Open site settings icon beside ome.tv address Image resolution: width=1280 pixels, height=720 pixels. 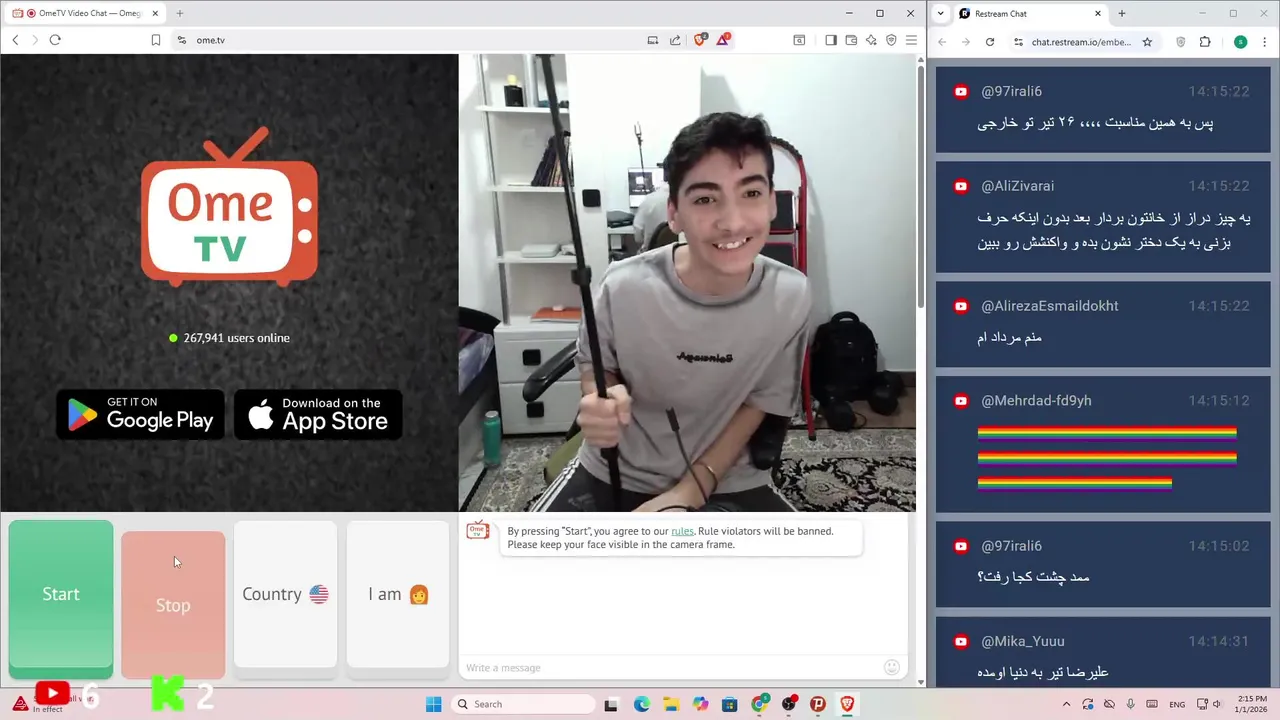click(181, 40)
